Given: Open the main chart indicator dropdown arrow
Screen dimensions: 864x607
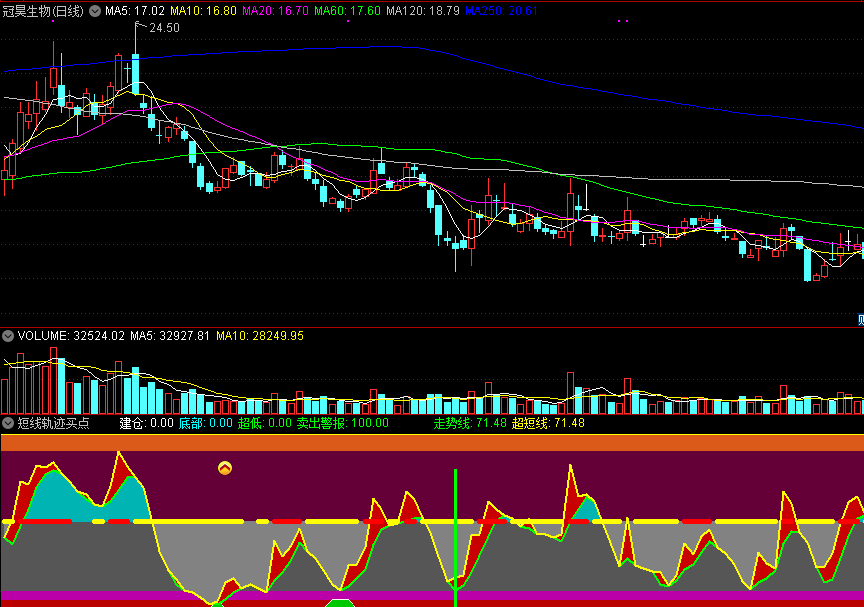Looking at the screenshot, I should [x=95, y=11].
